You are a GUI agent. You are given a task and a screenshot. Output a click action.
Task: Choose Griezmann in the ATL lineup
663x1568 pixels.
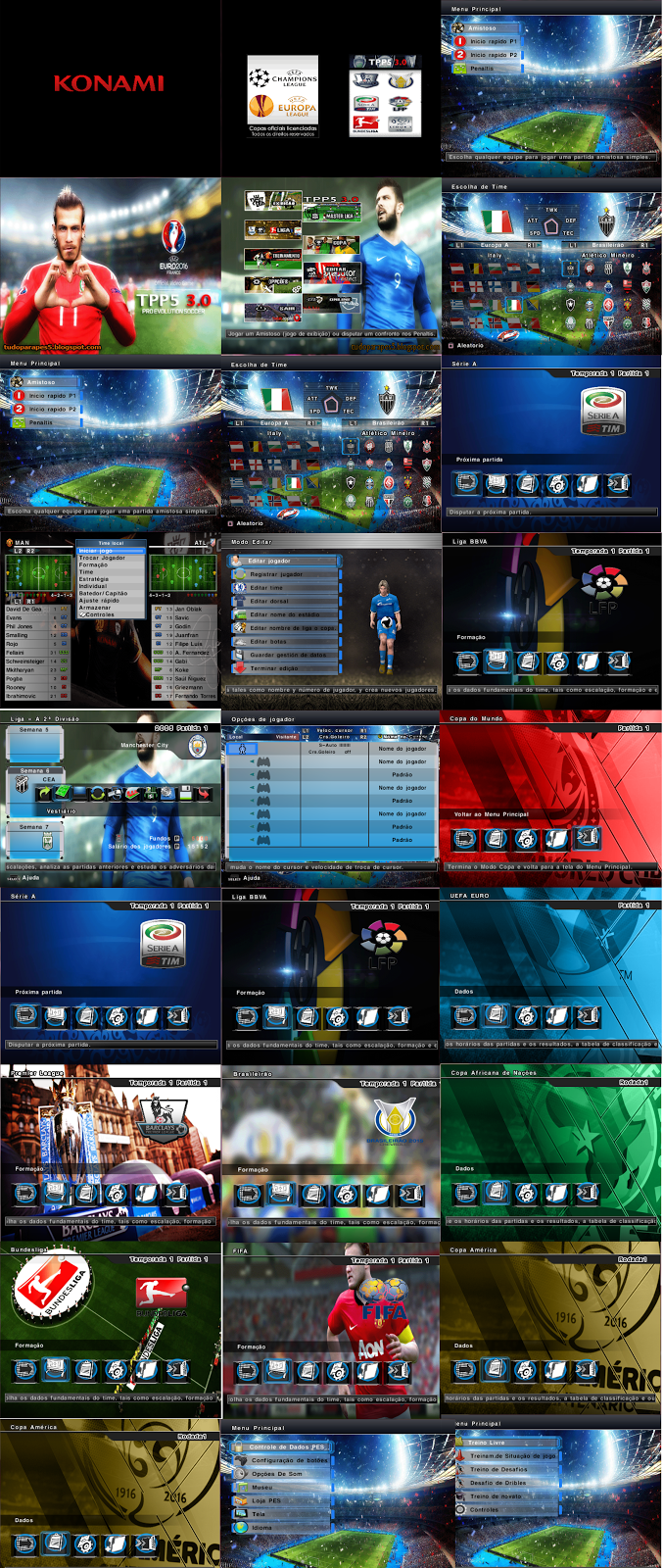point(184,688)
